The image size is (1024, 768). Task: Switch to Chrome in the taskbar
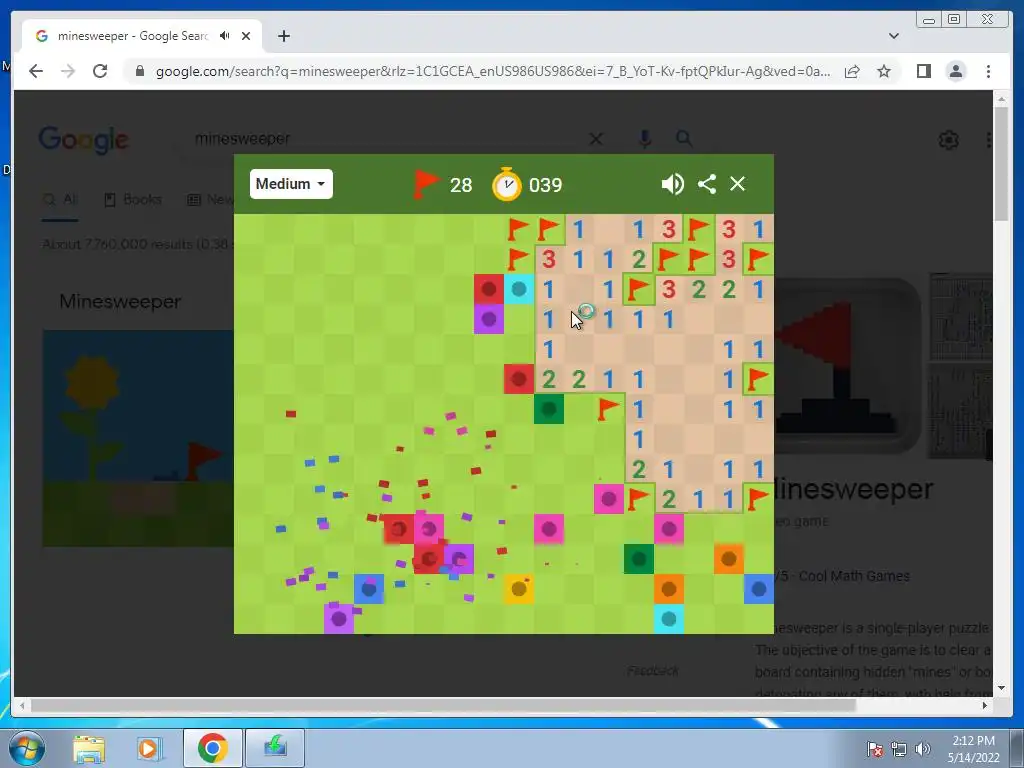[212, 748]
